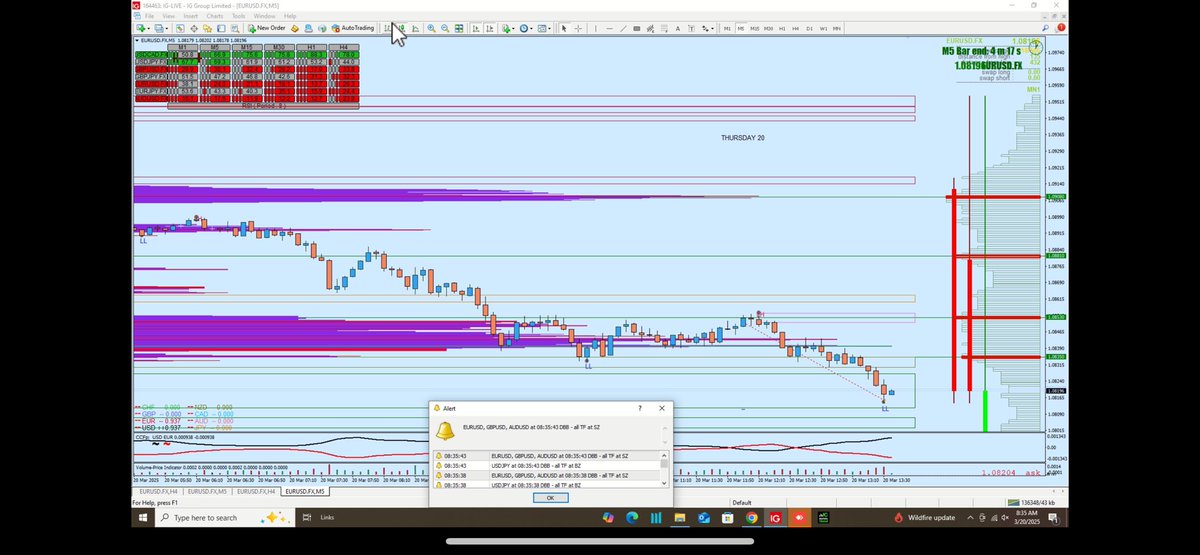The height and width of the screenshot is (555, 1200).
Task: Open the Insert menu
Action: [x=190, y=16]
